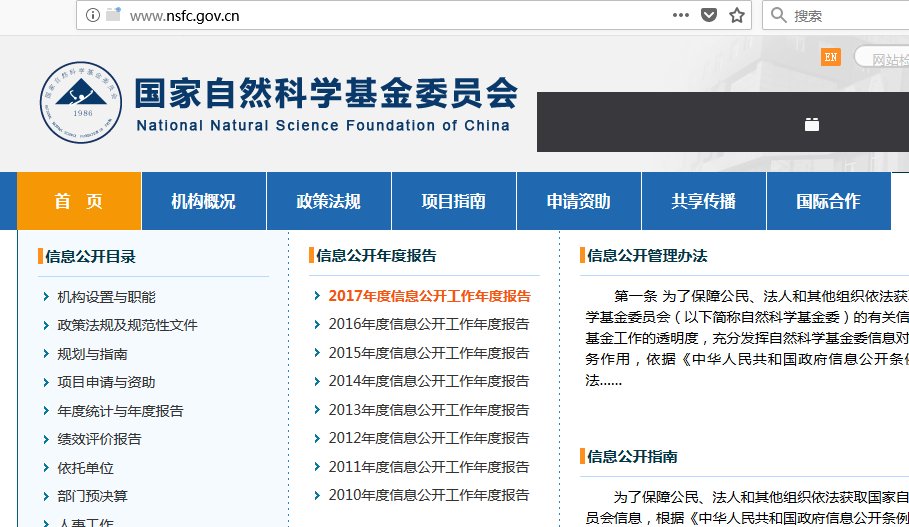The width and height of the screenshot is (909, 527).
Task: Open 政策法规及规范性文件 link
Action: [x=128, y=325]
